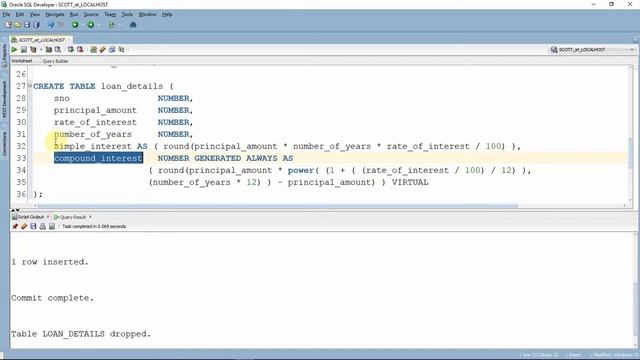Save the Script Output with disk icon
Image resolution: width=640 pixels, height=360 pixels.
coord(33,227)
